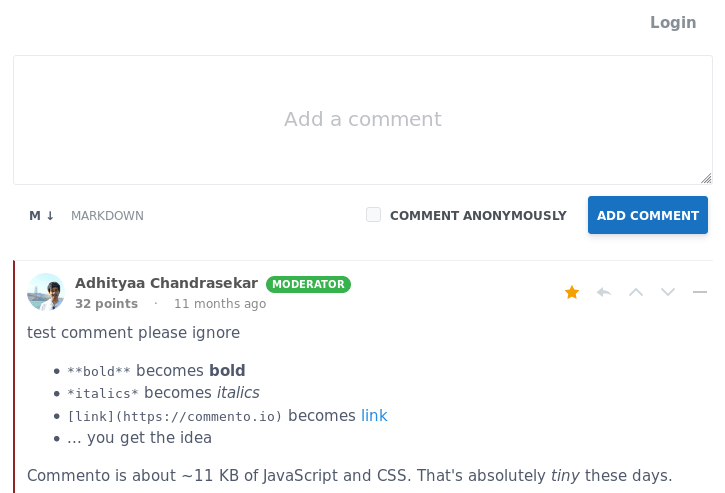Tick the comment anonymously checkbox
Image resolution: width=725 pixels, height=493 pixels.
click(x=373, y=215)
